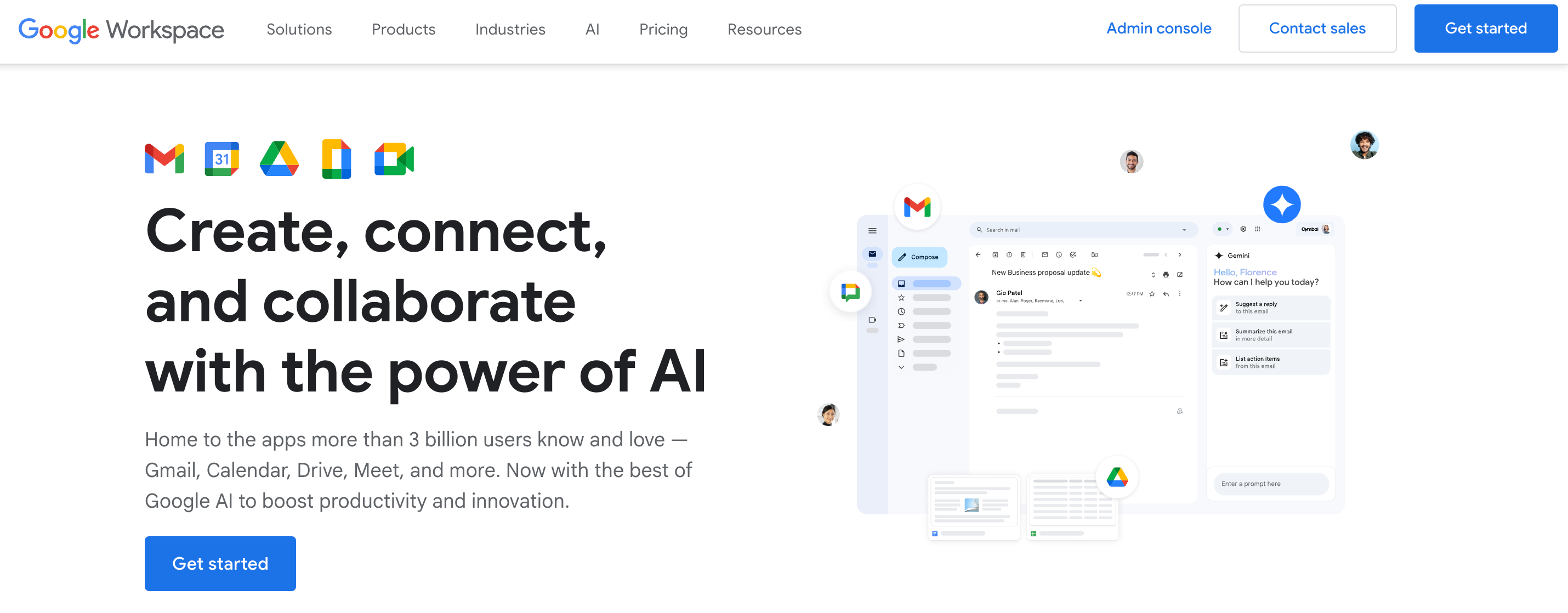
Task: Click the add to tasks icon
Action: (1072, 254)
